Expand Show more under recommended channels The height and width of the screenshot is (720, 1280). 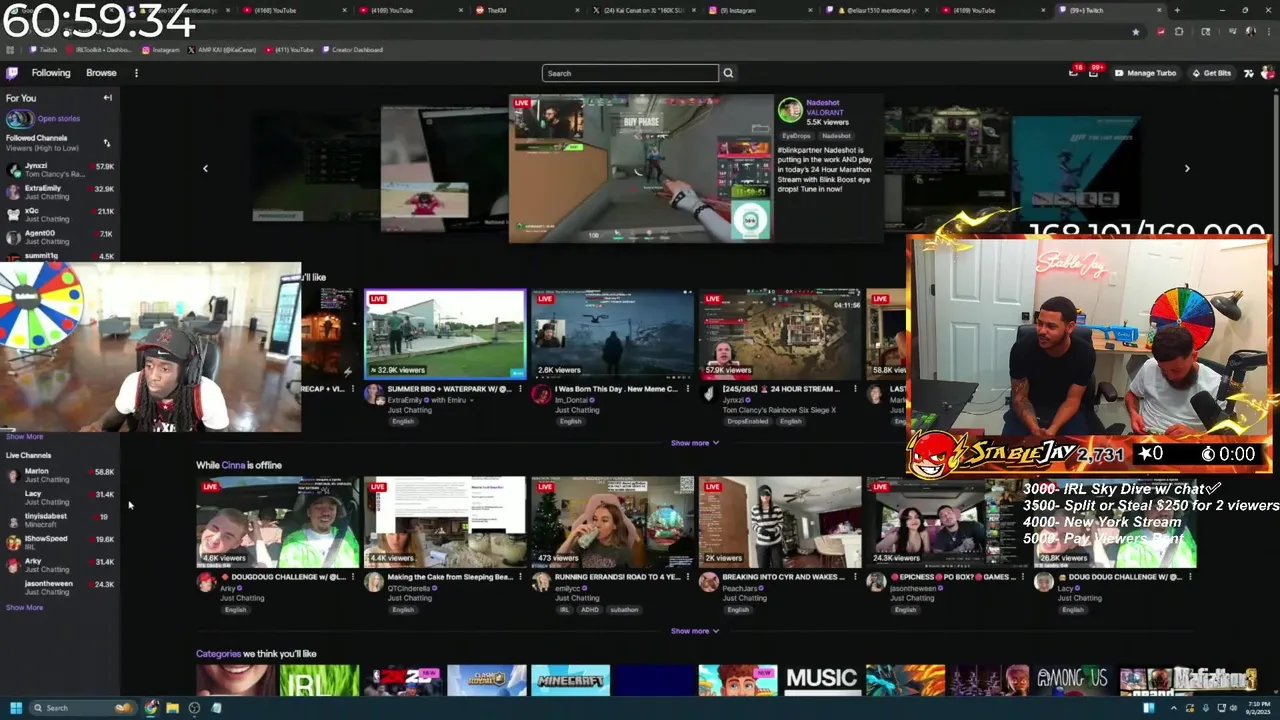tap(695, 443)
